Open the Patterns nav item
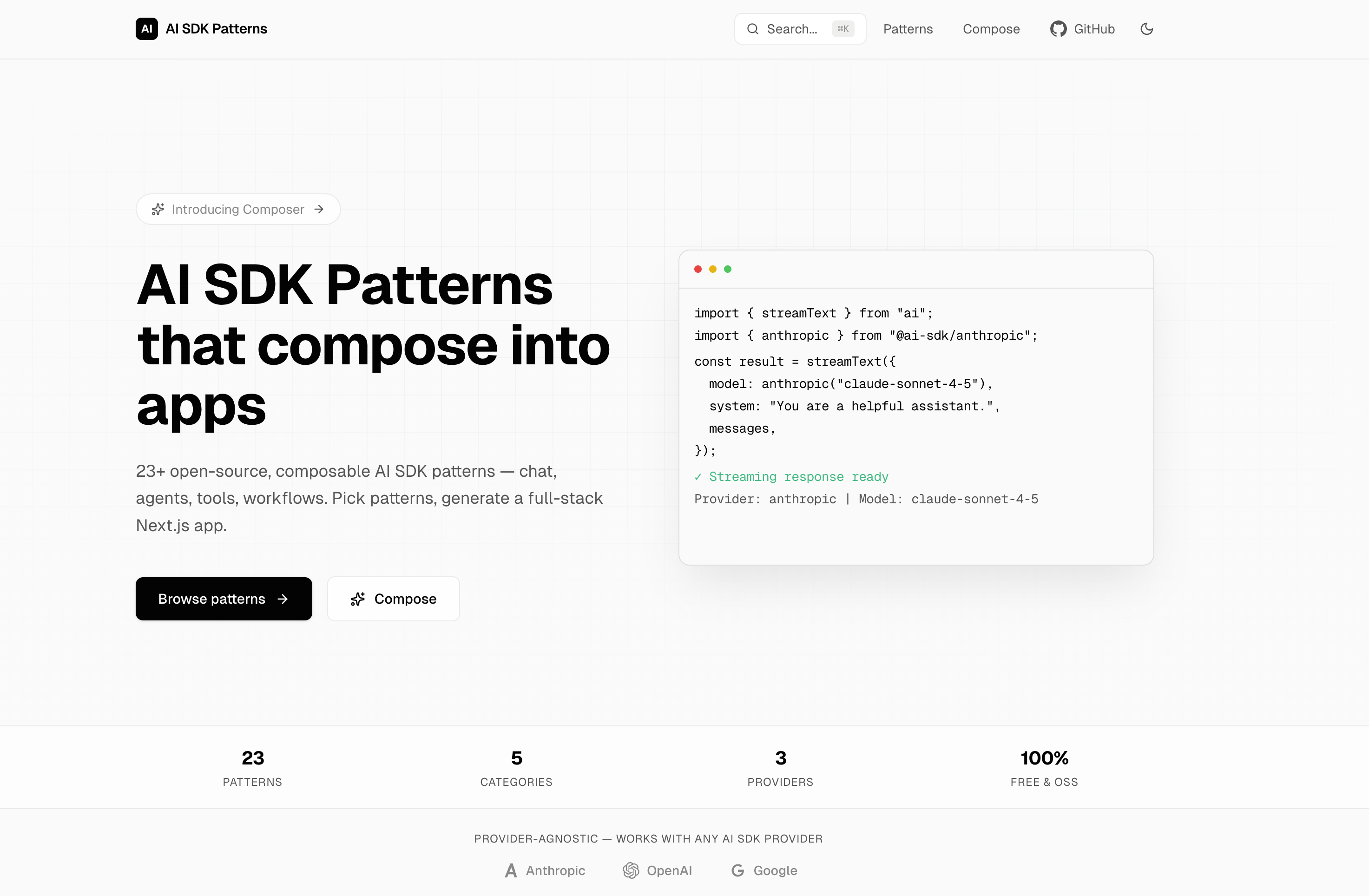1369x896 pixels. point(908,29)
